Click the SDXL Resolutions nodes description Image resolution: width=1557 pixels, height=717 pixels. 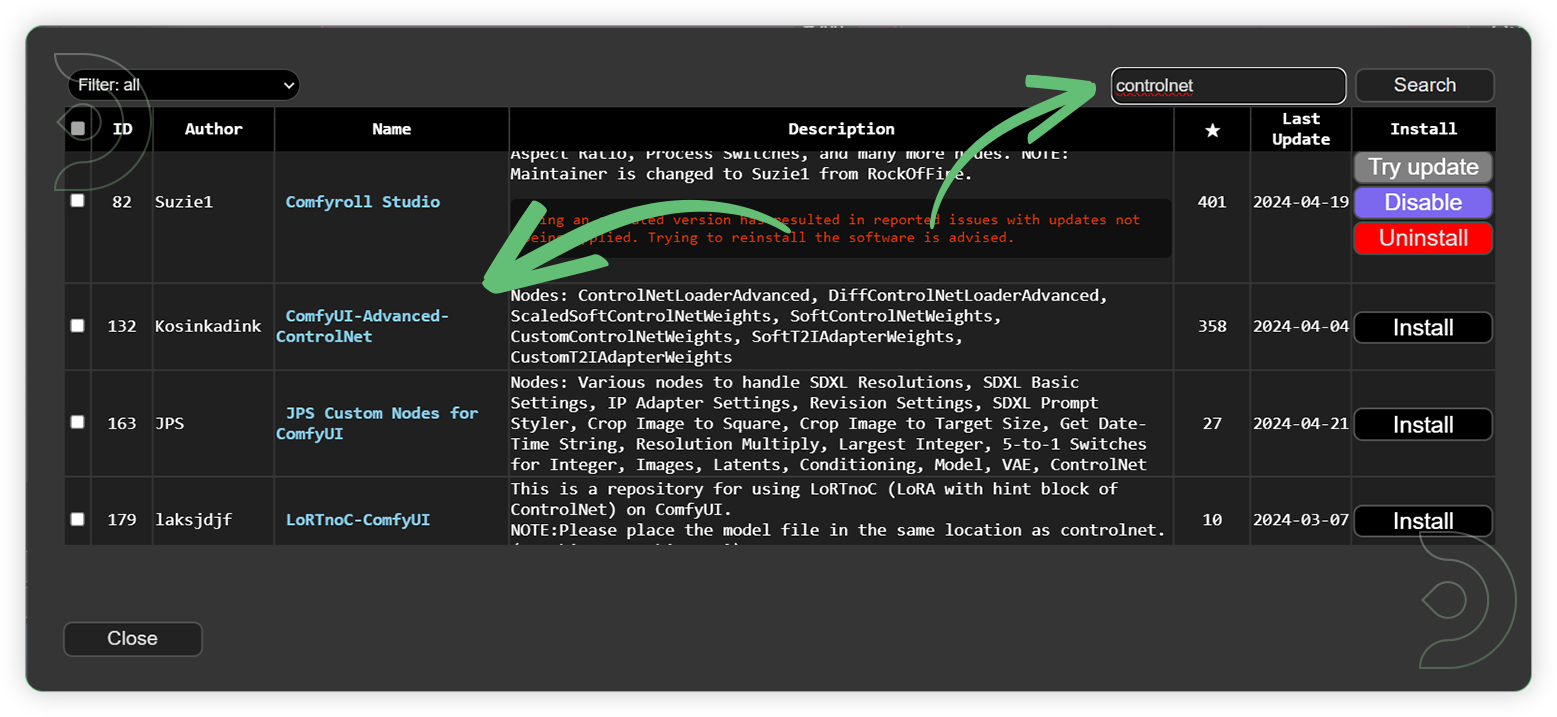pyautogui.click(x=829, y=423)
